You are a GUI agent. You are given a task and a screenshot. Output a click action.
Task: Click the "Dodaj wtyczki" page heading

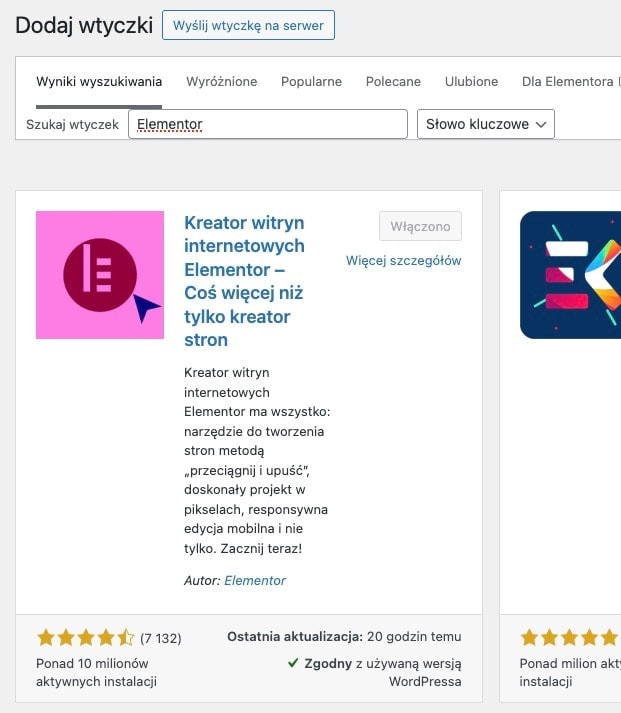[x=84, y=25]
